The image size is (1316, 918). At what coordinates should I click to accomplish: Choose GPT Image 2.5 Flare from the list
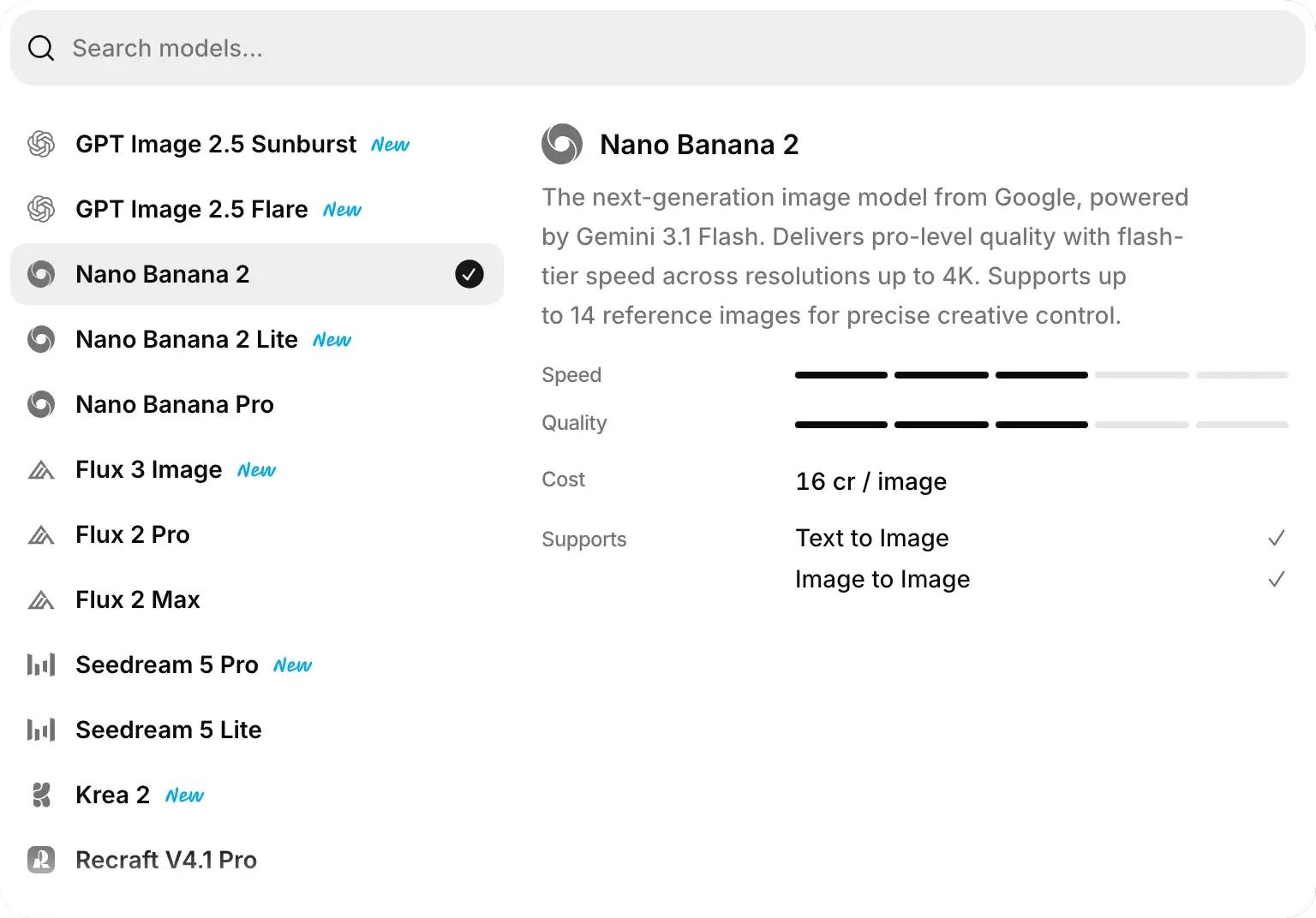tap(257, 209)
